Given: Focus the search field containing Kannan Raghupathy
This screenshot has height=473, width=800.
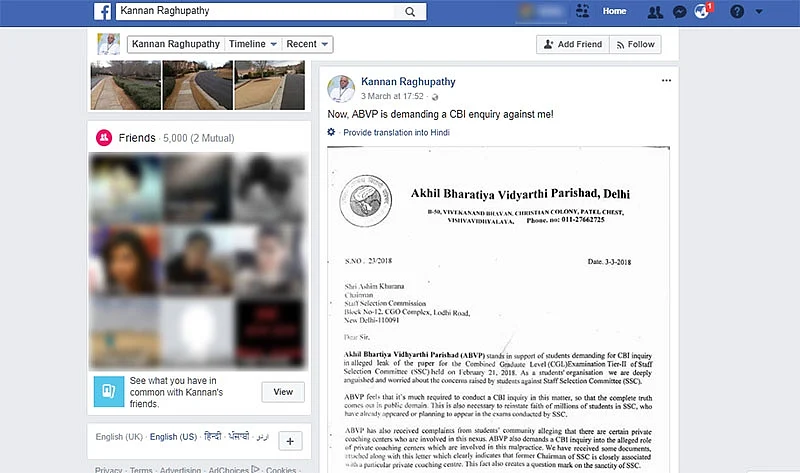Looking at the screenshot, I should pyautogui.click(x=255, y=11).
